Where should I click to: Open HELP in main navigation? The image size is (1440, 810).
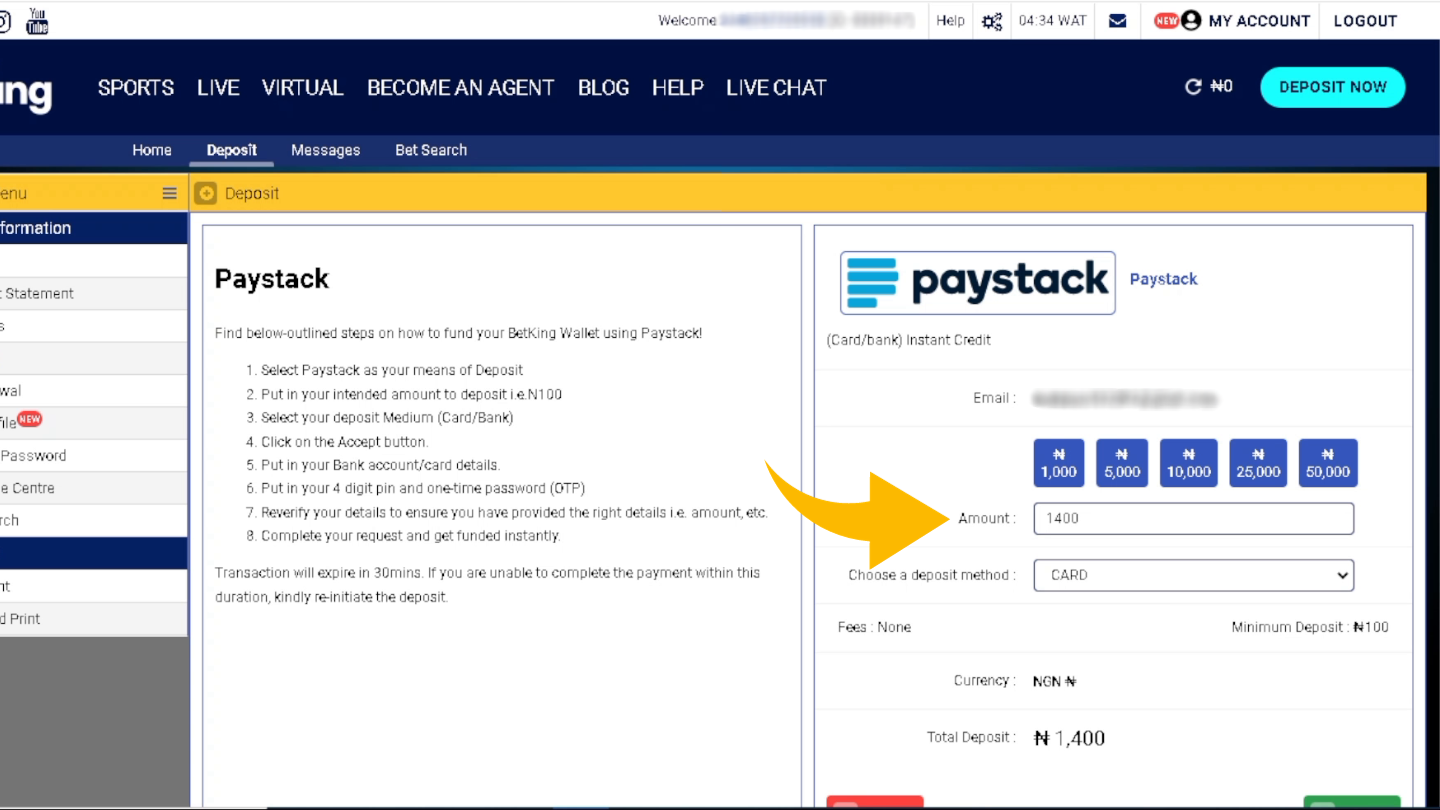coord(678,88)
